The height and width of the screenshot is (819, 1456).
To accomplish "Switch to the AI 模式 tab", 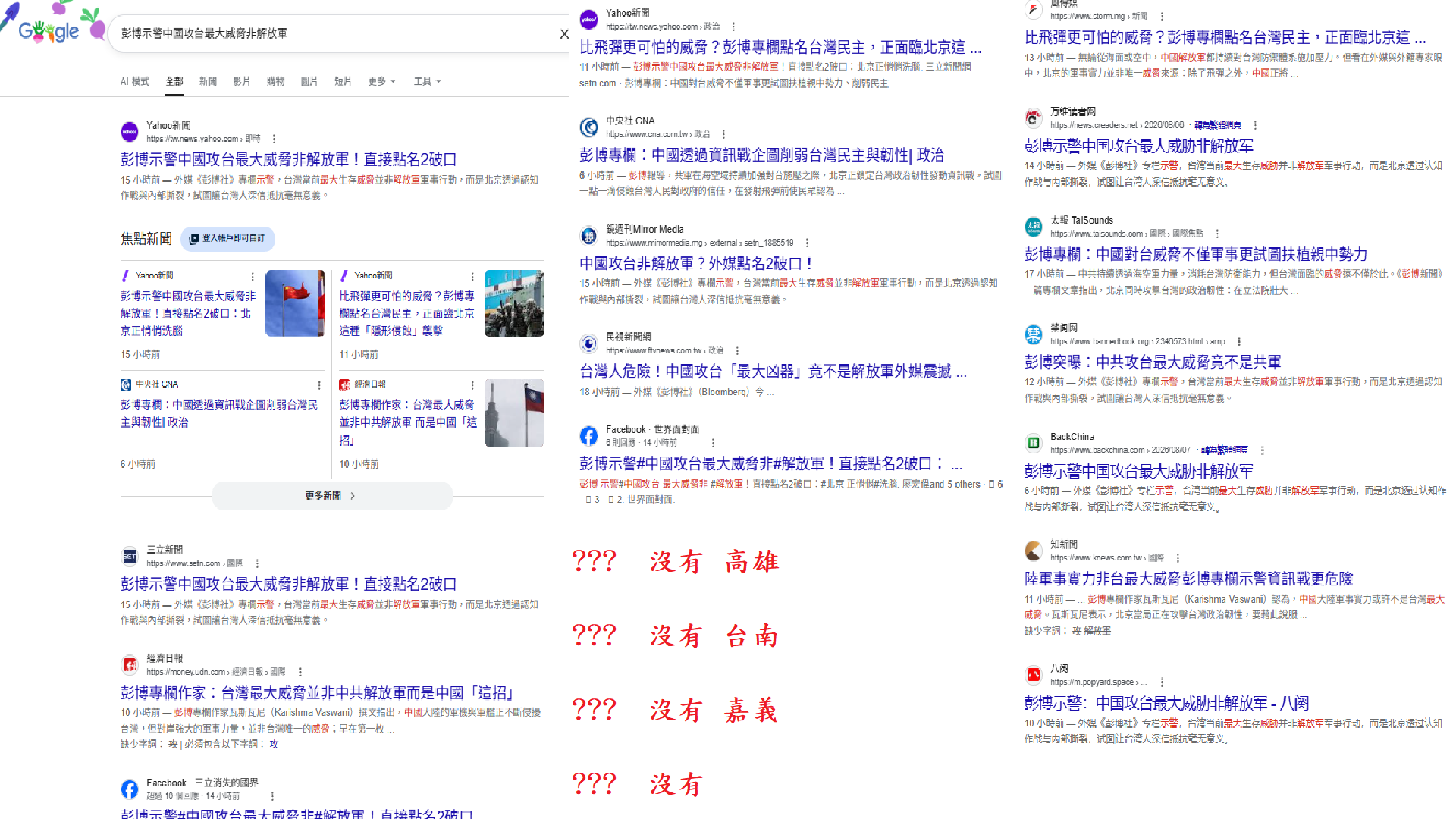I will pos(135,82).
